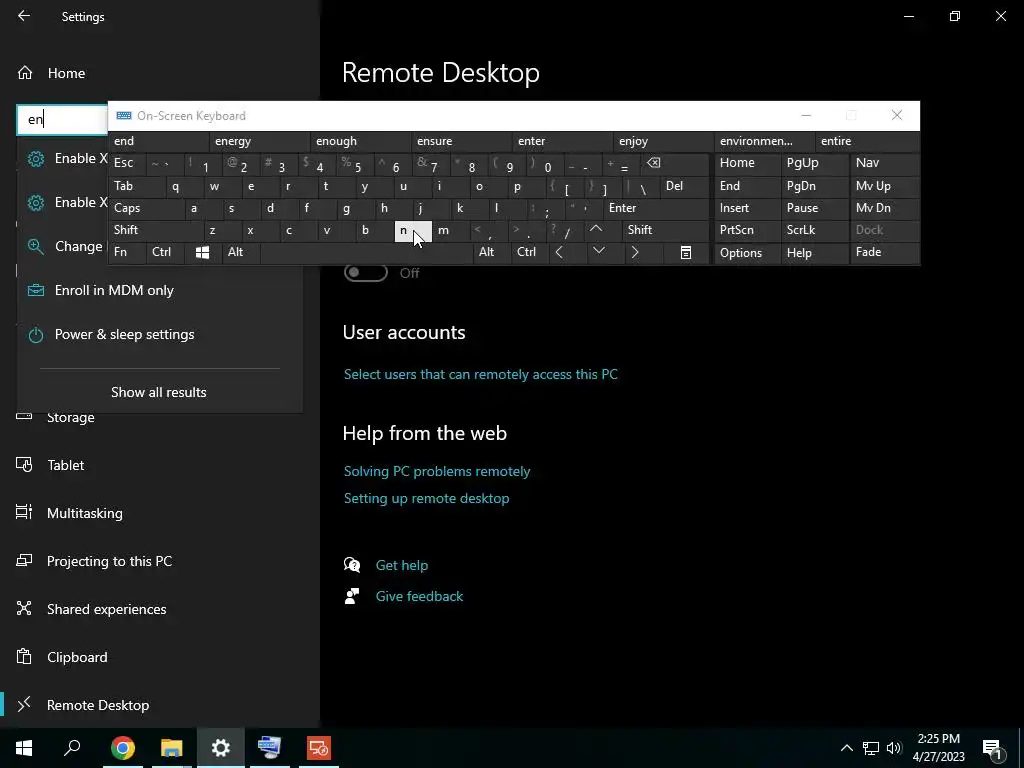
Task: Click the context menu key on keyboard
Action: click(x=686, y=252)
